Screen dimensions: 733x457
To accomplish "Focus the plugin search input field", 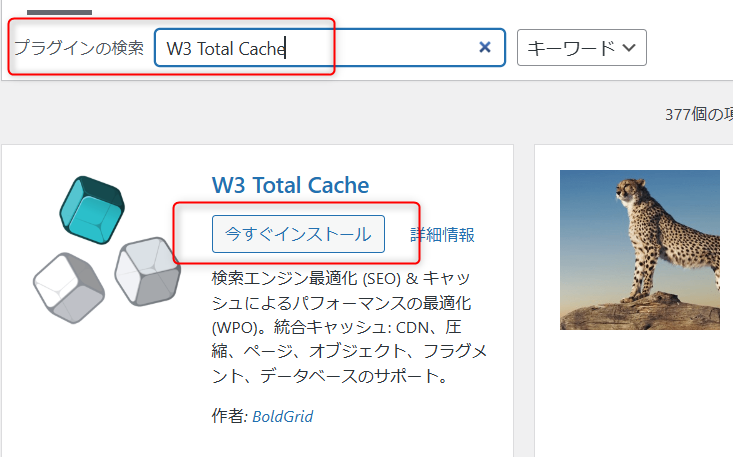I will (x=380, y=47).
